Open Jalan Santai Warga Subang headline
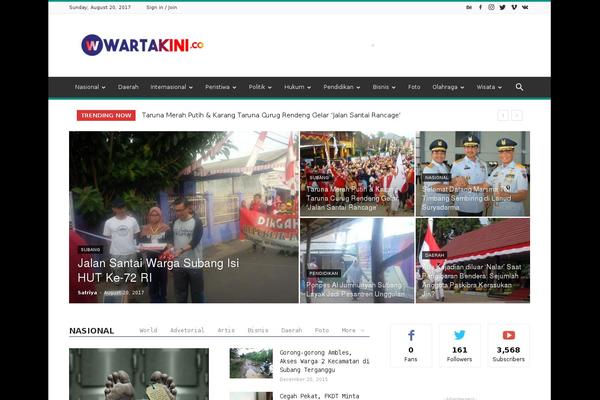This screenshot has width=600, height=400. (158, 270)
